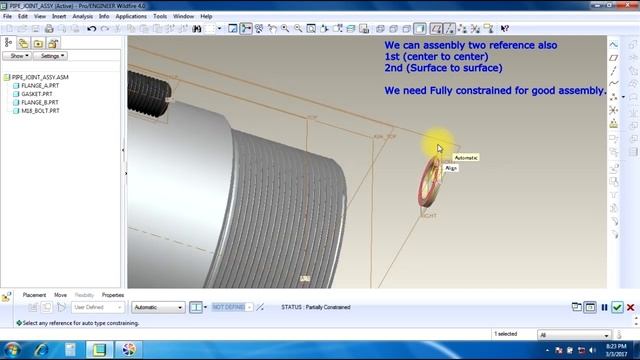Viewport: 640px width, 360px height.
Task: Open Internet Explorer from the taskbar
Action: coord(41,350)
